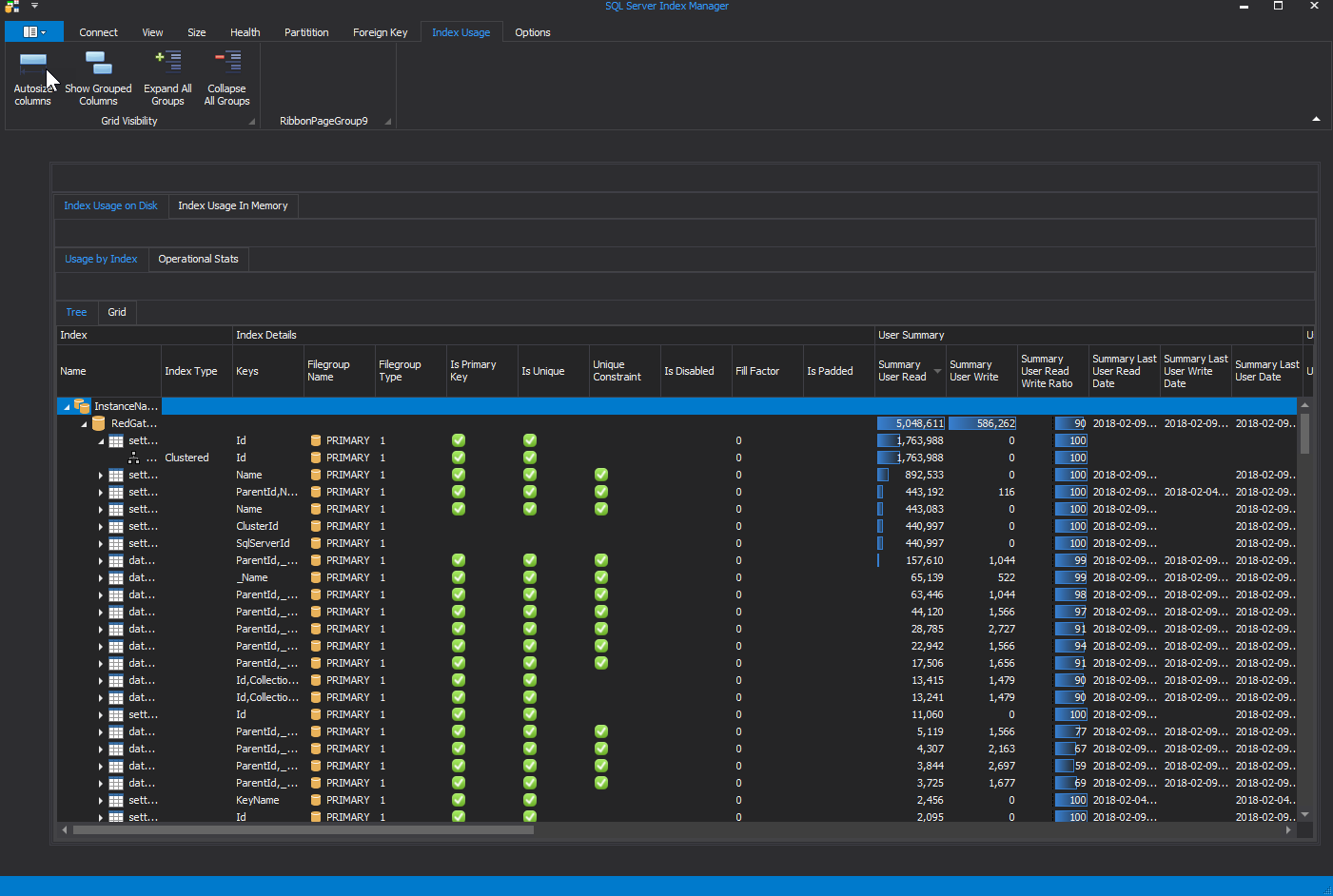Open the Foreign Key ribbon tab

click(x=380, y=32)
